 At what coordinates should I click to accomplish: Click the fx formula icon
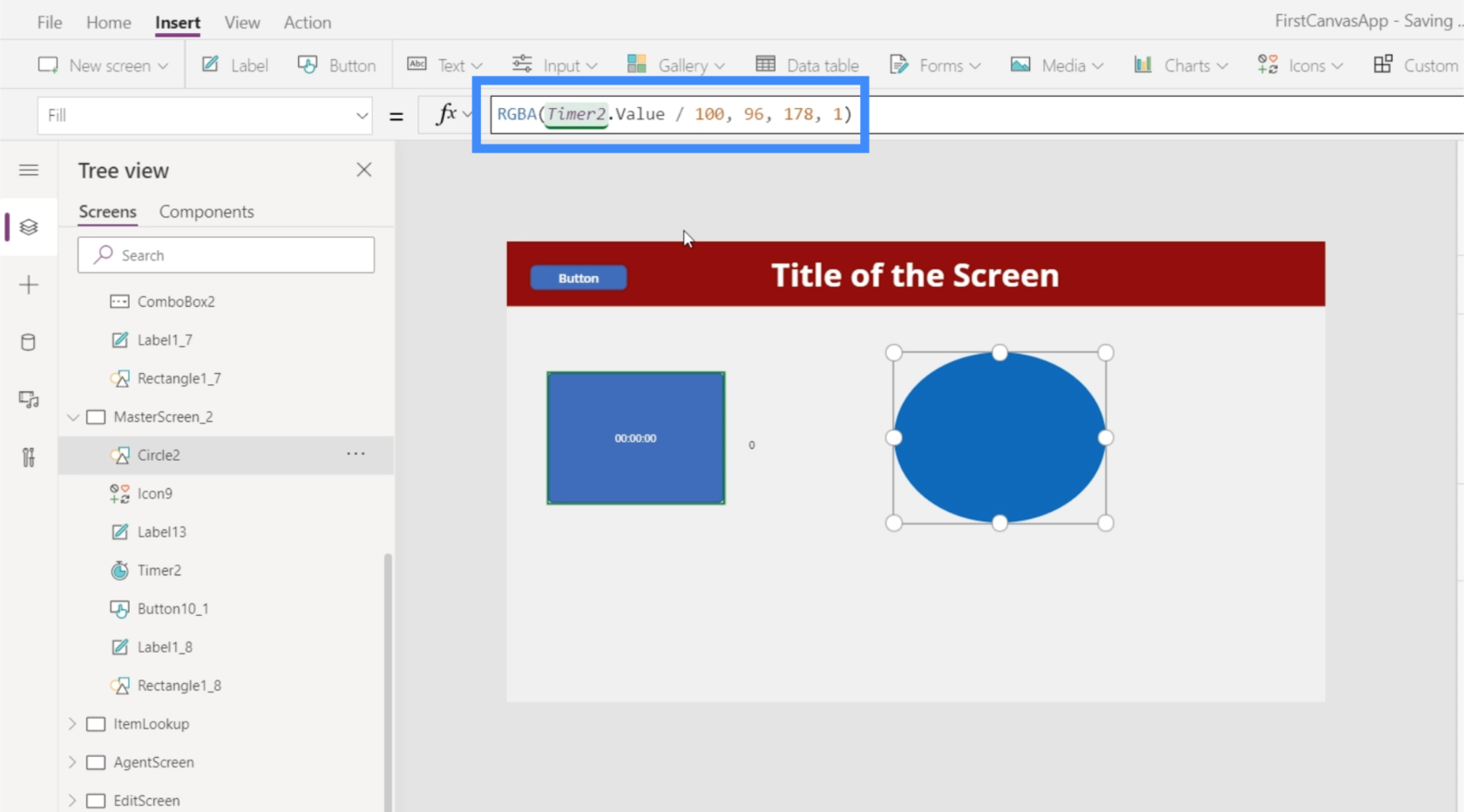446,114
